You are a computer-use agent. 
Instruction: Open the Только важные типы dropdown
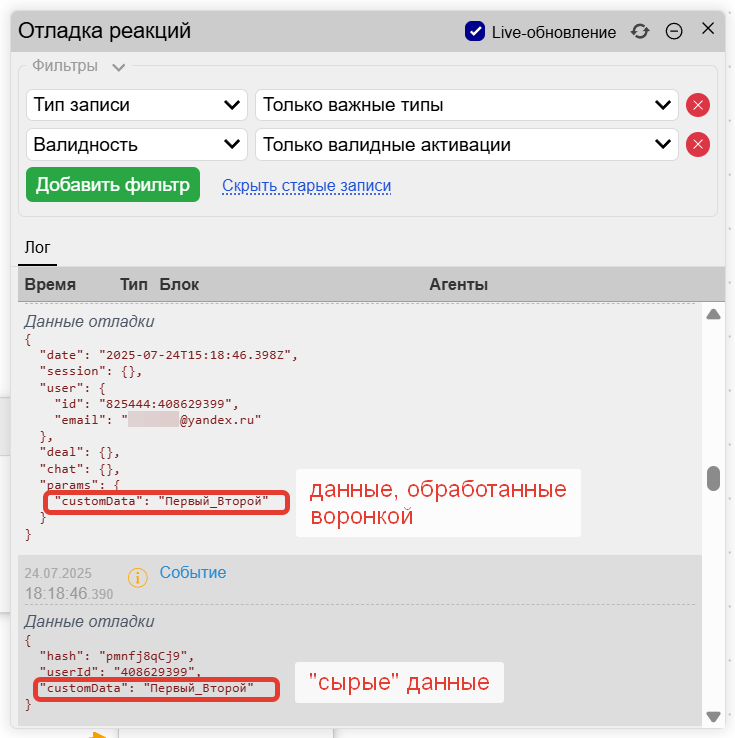point(466,105)
